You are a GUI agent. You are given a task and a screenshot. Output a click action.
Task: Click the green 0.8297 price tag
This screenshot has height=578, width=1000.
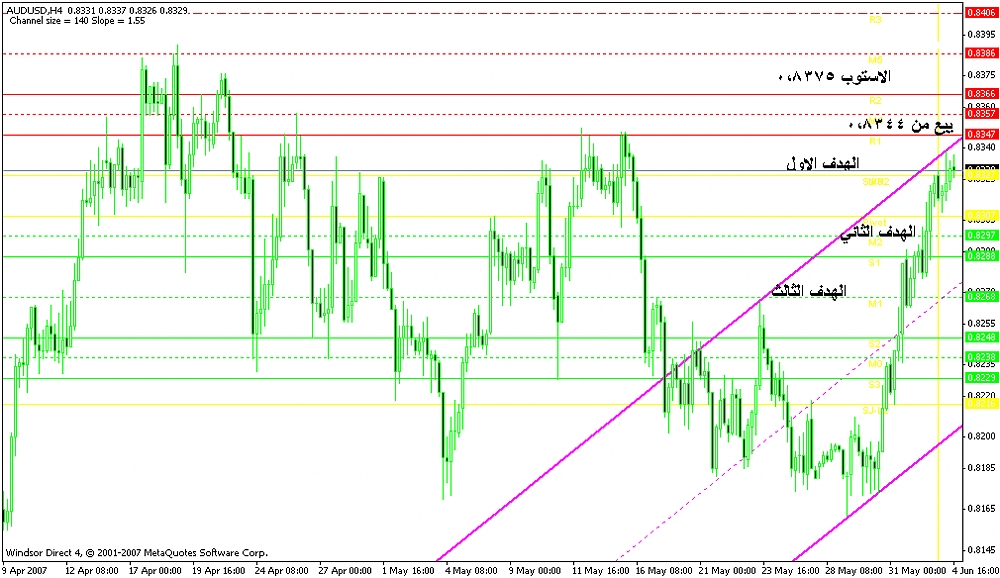982,235
